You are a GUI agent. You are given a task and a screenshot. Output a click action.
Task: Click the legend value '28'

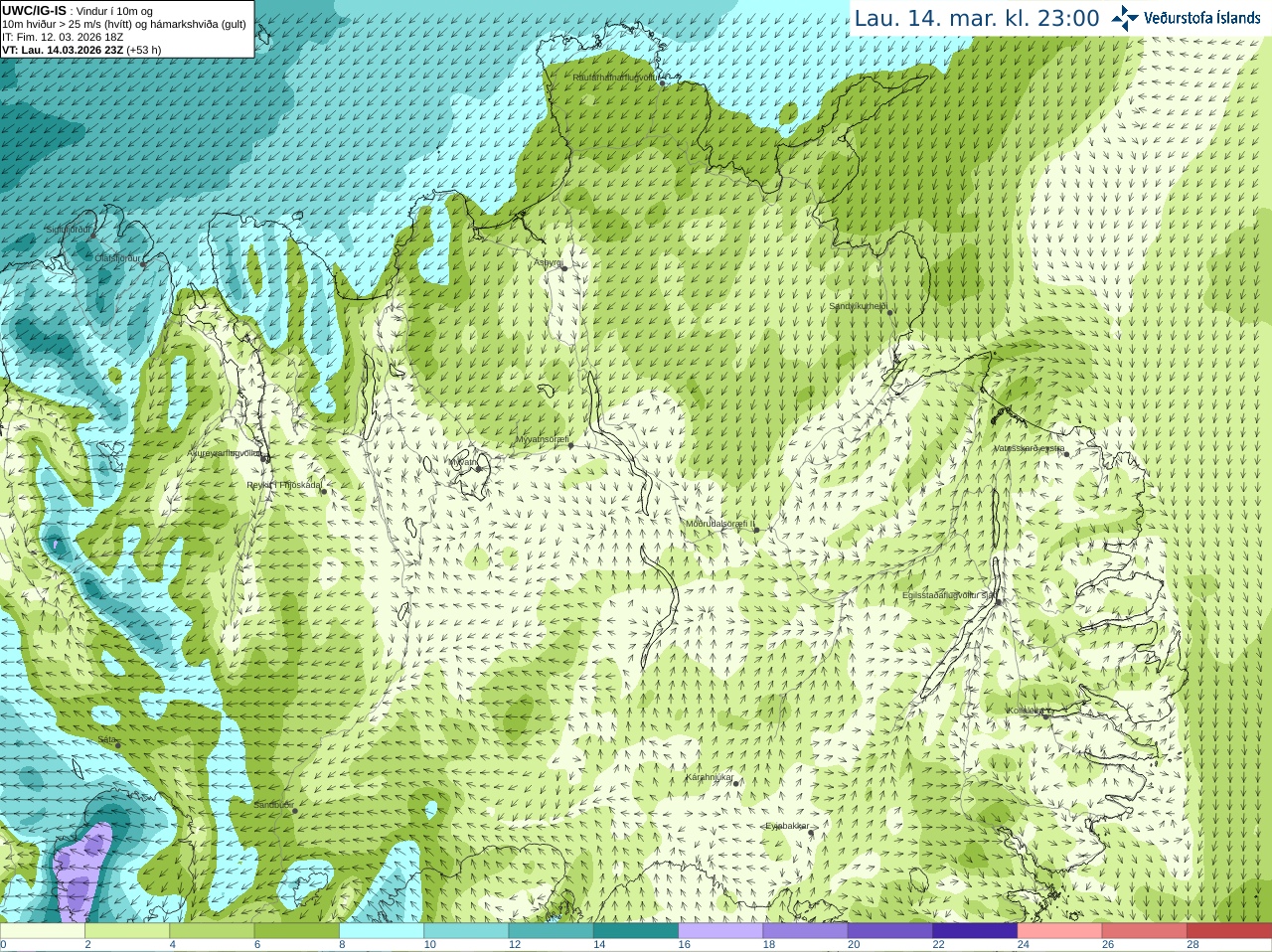pos(1192,945)
